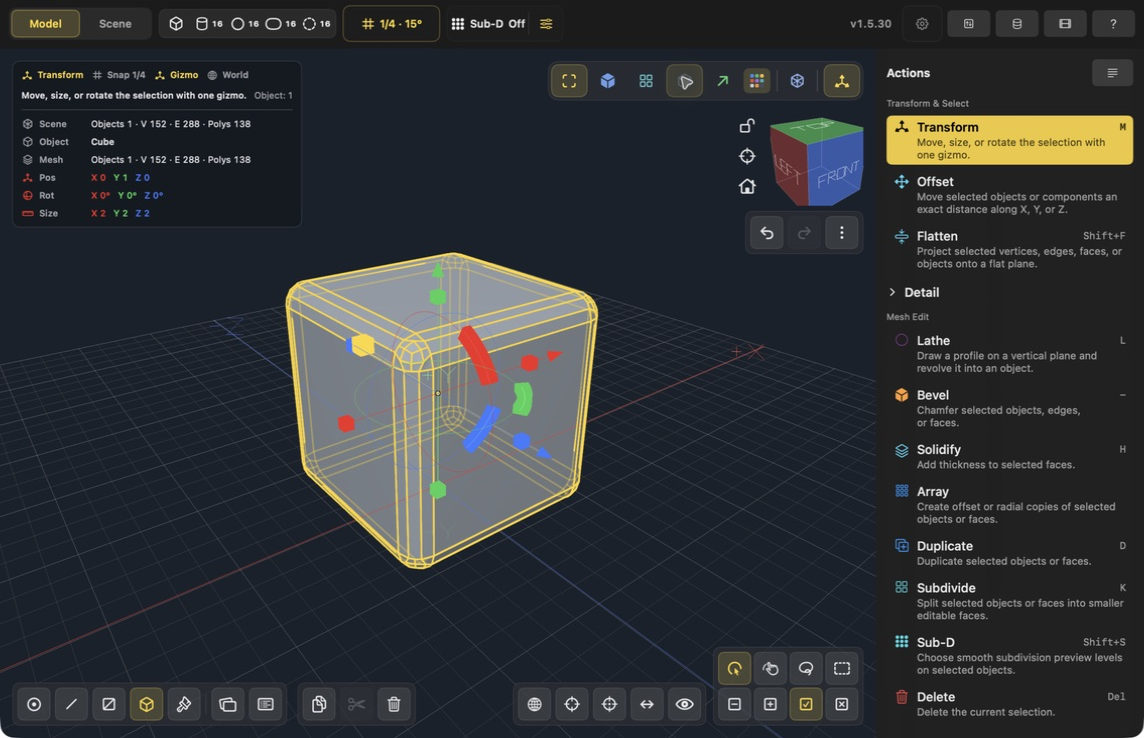The height and width of the screenshot is (738, 1144).
Task: Click the home view icon beside the view cube
Action: pyautogui.click(x=747, y=187)
